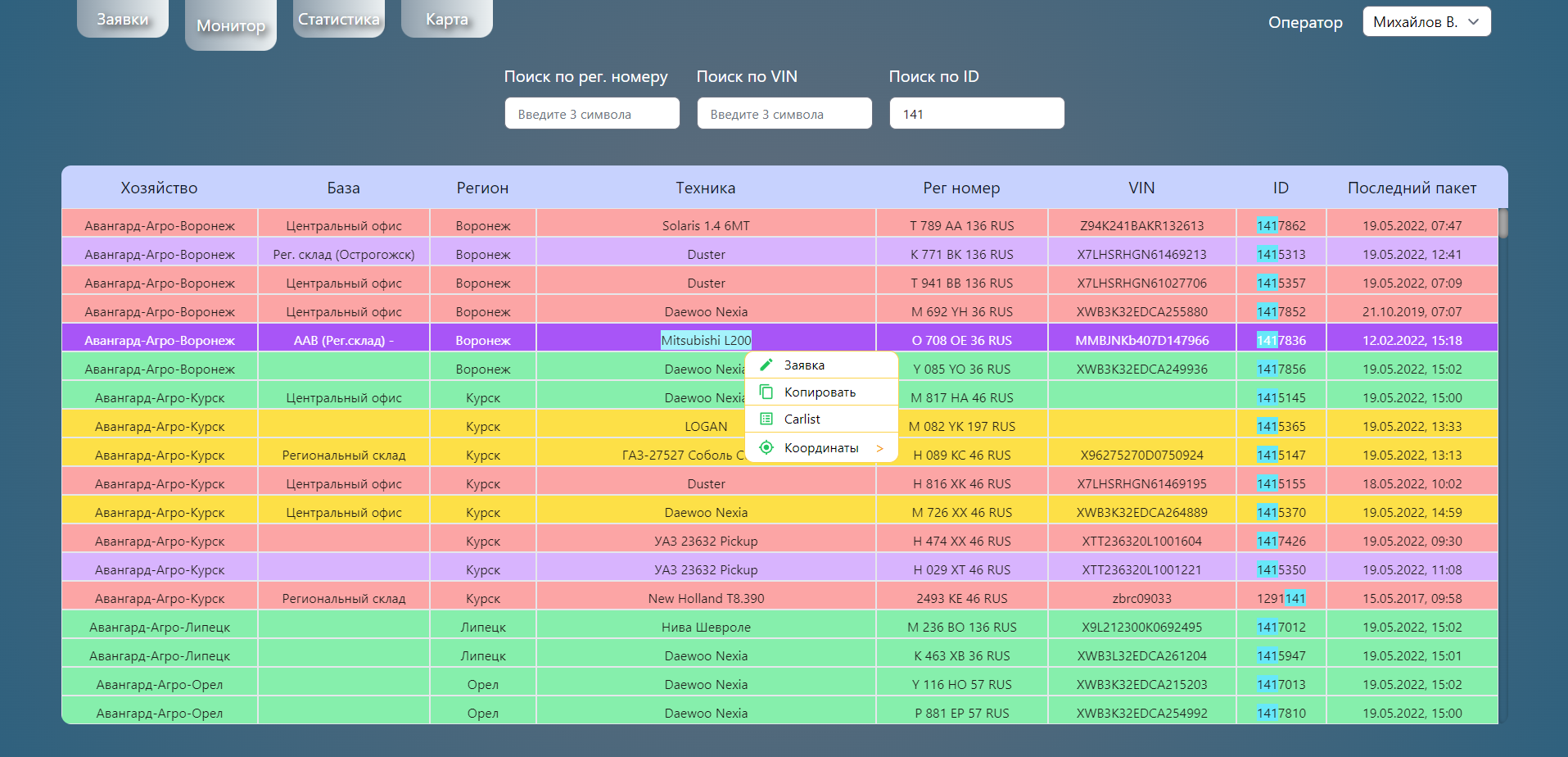Click inside the Поиск по ID field
Image resolution: width=1568 pixels, height=757 pixels.
tap(976, 113)
